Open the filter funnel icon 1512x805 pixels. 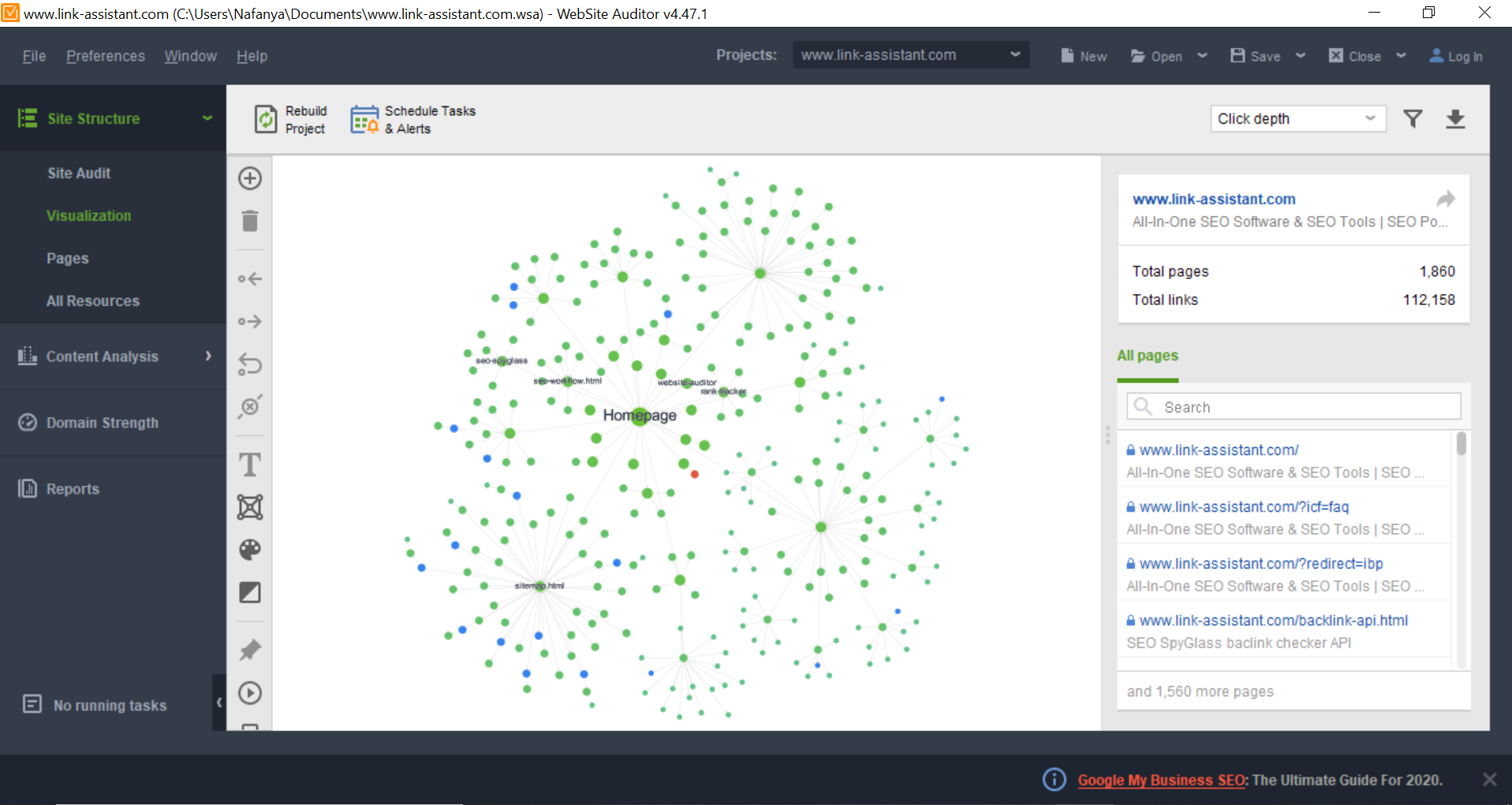1413,119
